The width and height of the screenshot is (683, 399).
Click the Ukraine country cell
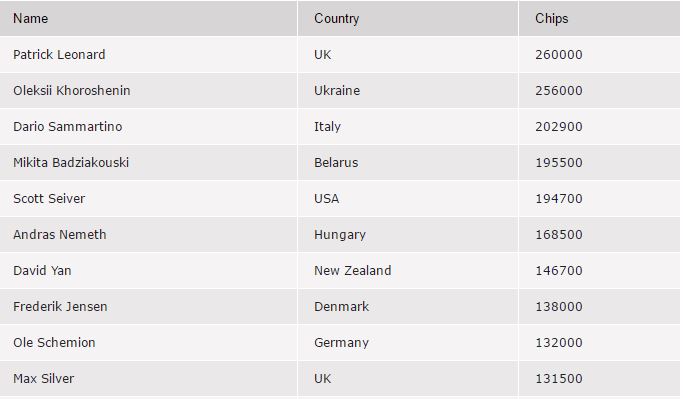pos(408,91)
